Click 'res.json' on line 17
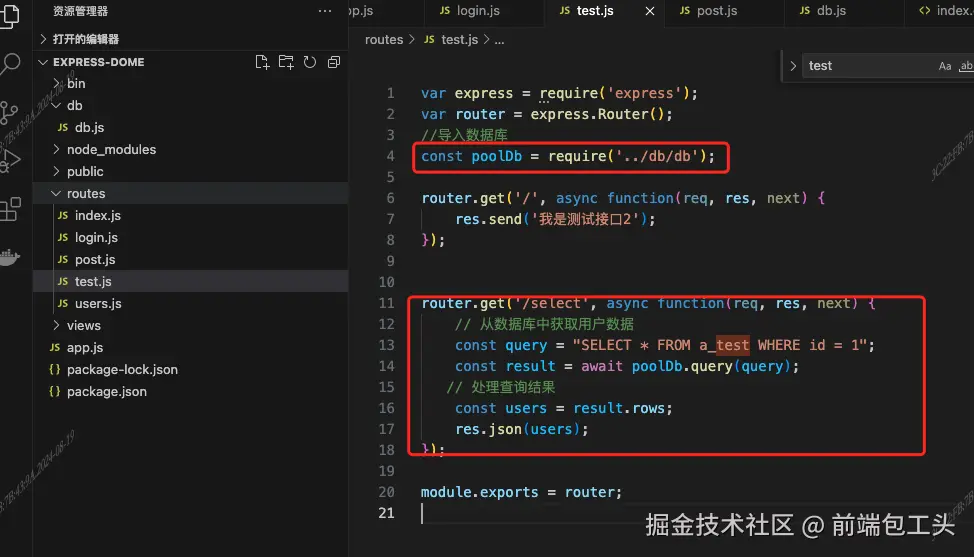974x557 pixels. (x=488, y=429)
